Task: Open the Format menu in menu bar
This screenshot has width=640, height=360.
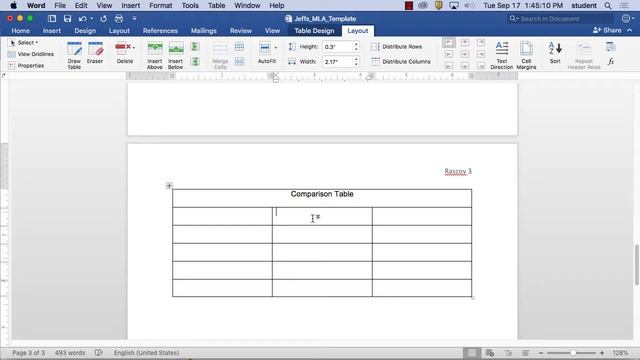Action: tap(160, 6)
